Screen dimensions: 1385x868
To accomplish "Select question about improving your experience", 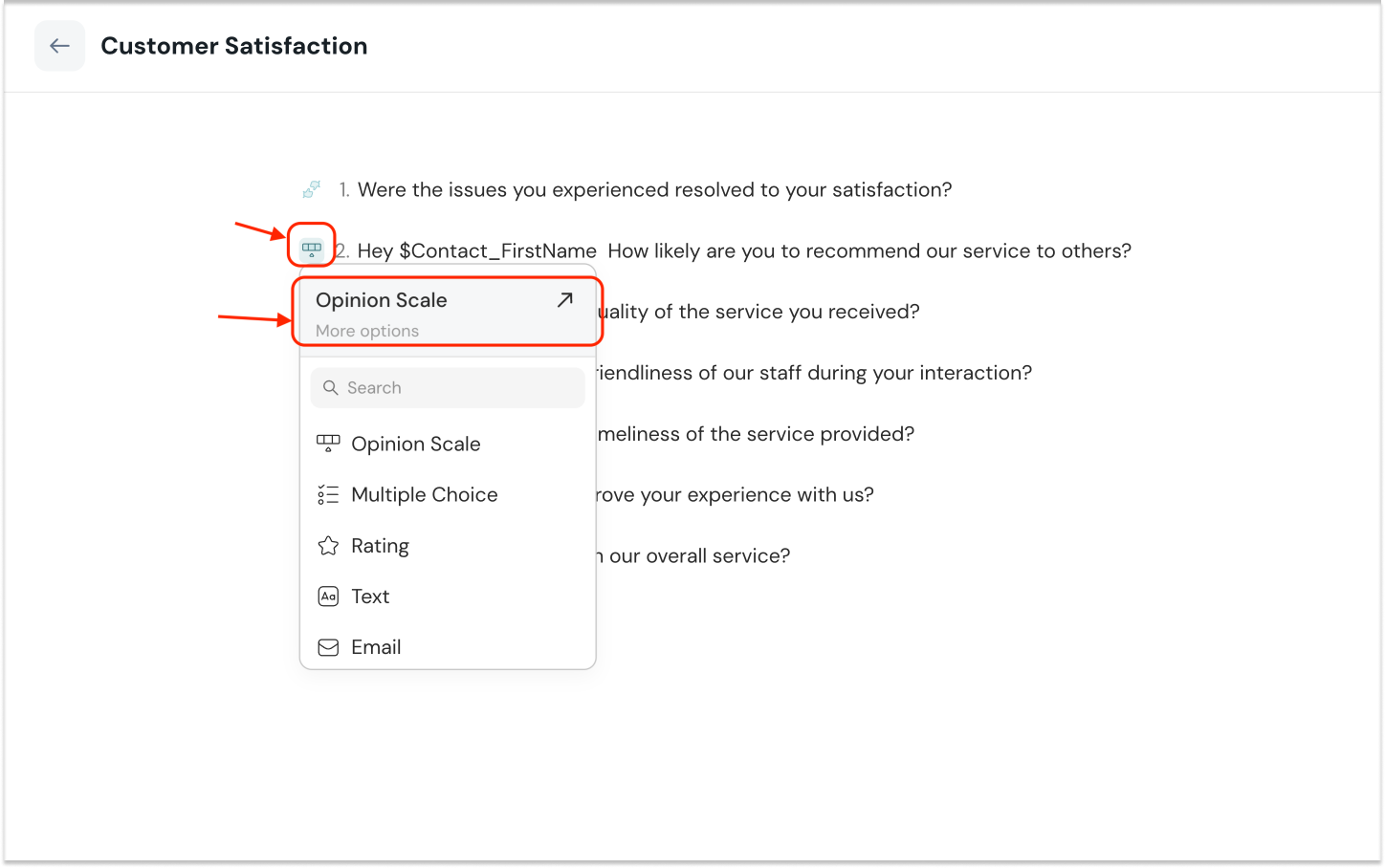I will (734, 495).
